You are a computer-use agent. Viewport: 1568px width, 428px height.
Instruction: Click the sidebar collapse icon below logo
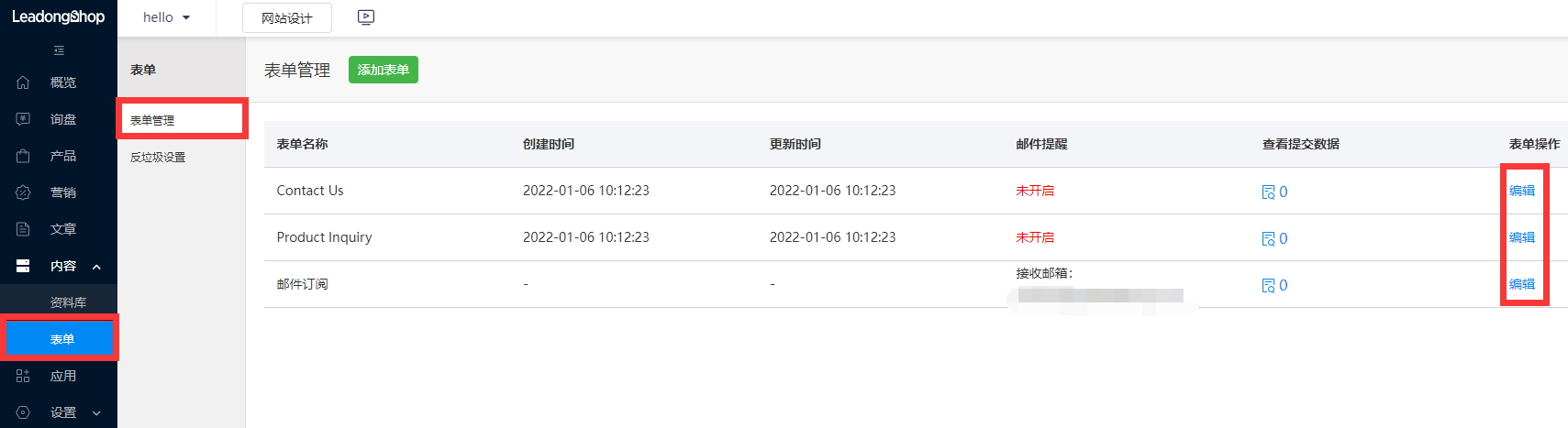(59, 50)
